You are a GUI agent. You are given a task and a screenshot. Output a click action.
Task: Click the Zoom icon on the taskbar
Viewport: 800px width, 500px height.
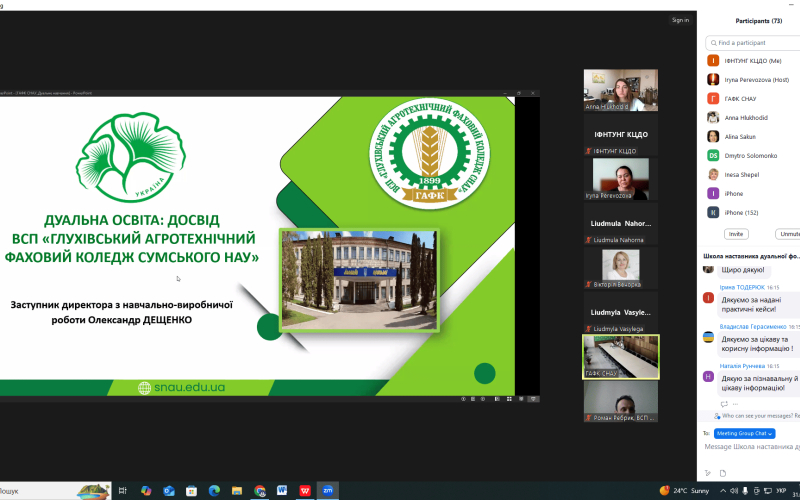328,491
